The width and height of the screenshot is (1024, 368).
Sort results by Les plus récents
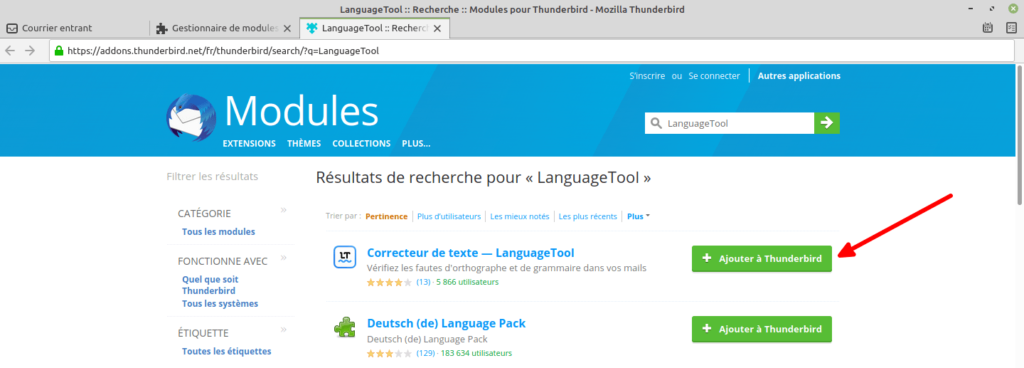588,217
